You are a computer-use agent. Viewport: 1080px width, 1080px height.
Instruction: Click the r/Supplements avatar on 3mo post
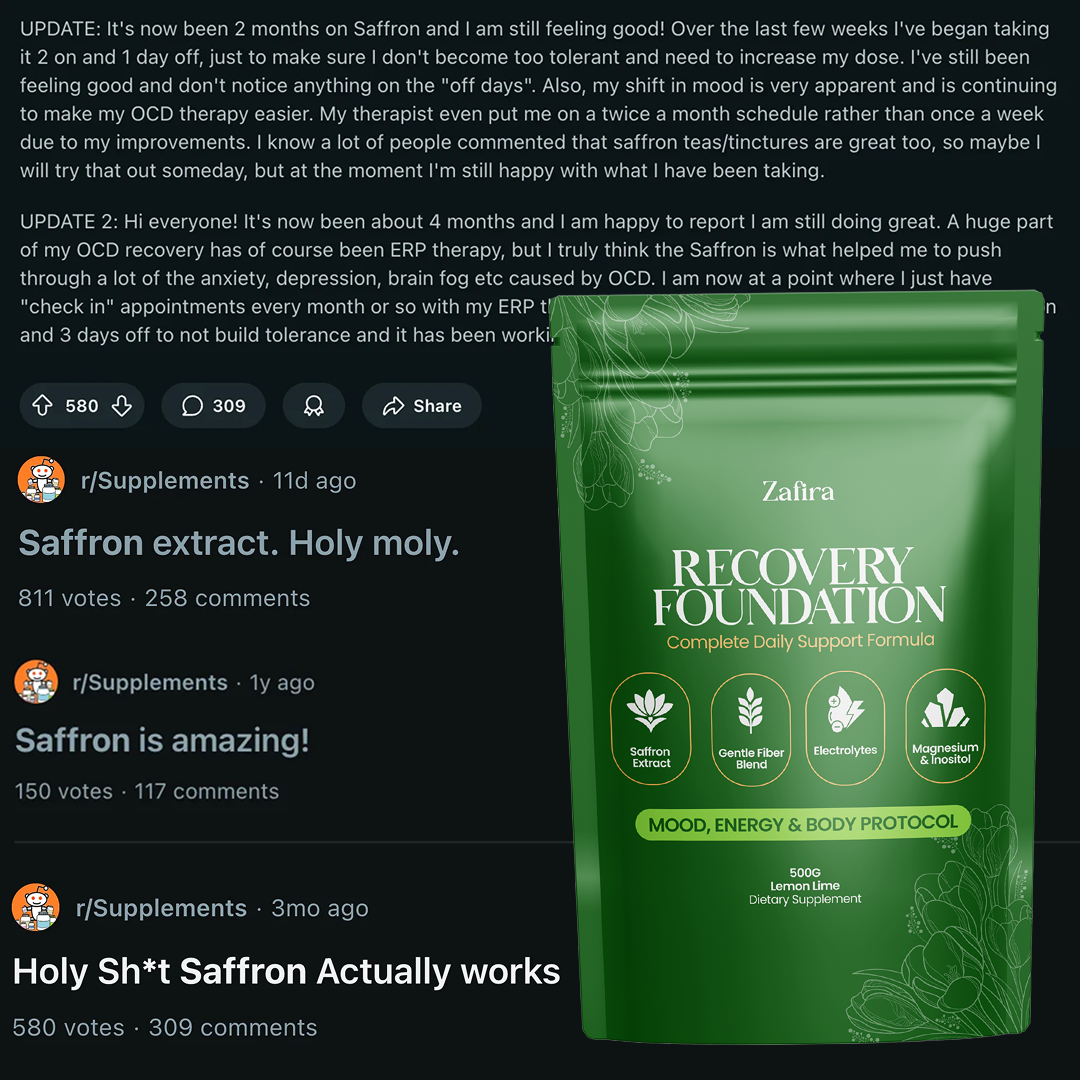click(x=36, y=907)
